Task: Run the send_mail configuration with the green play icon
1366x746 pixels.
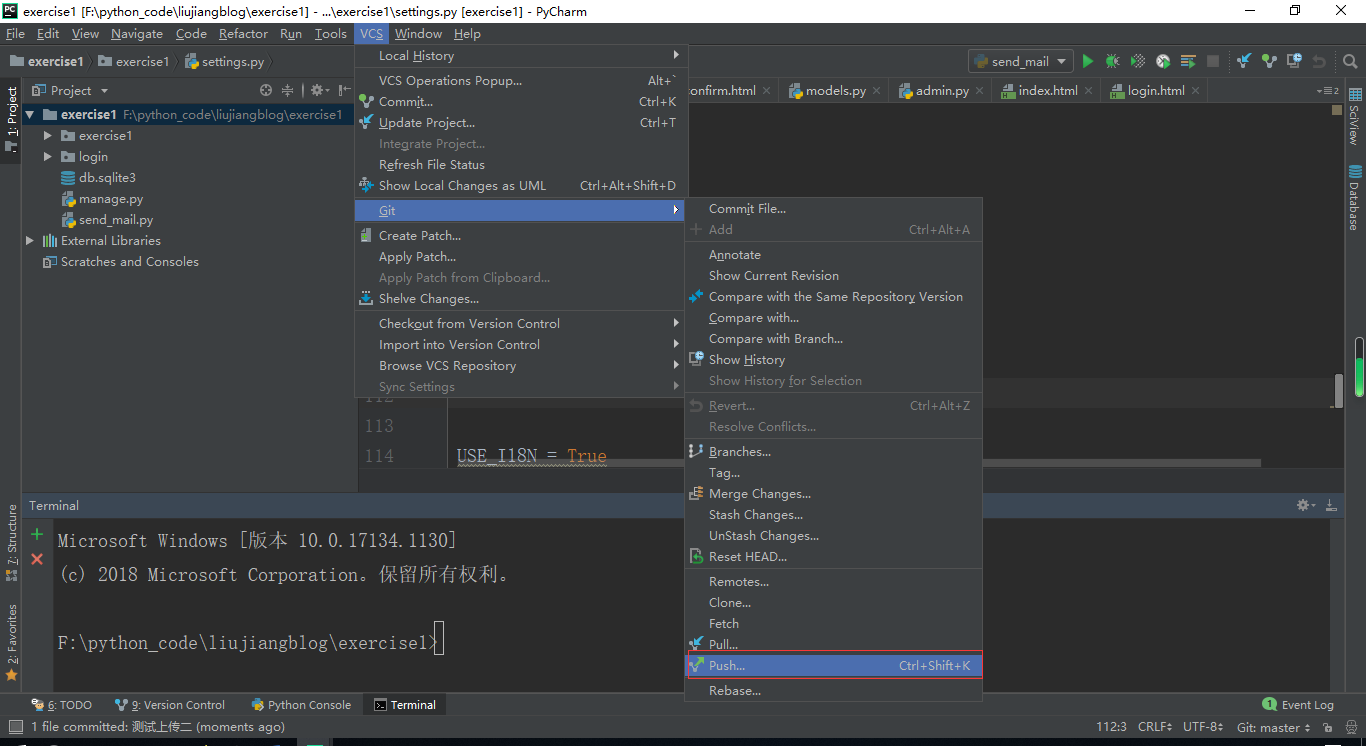Action: [x=1088, y=61]
